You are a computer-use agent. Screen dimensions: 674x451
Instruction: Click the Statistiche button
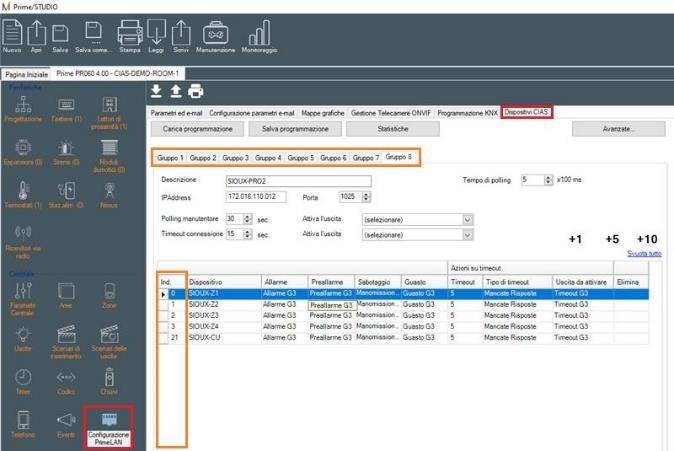coord(393,129)
